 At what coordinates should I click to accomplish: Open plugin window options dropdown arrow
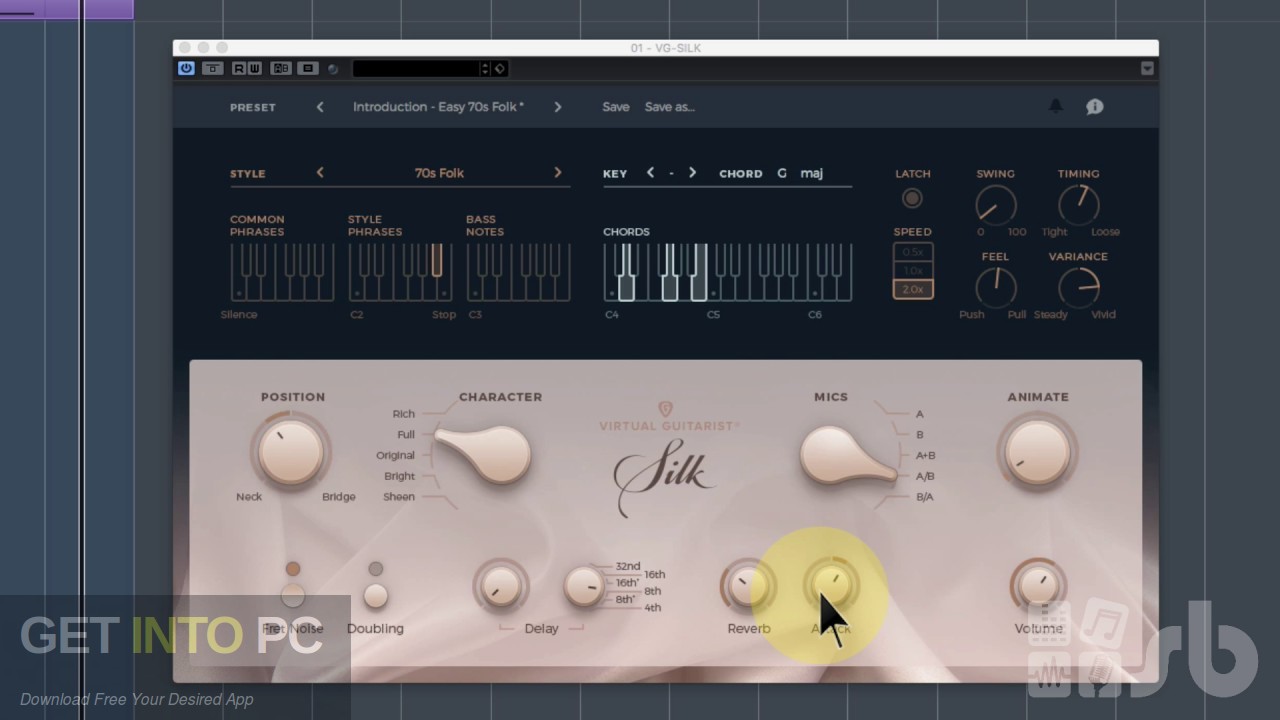click(x=1147, y=68)
